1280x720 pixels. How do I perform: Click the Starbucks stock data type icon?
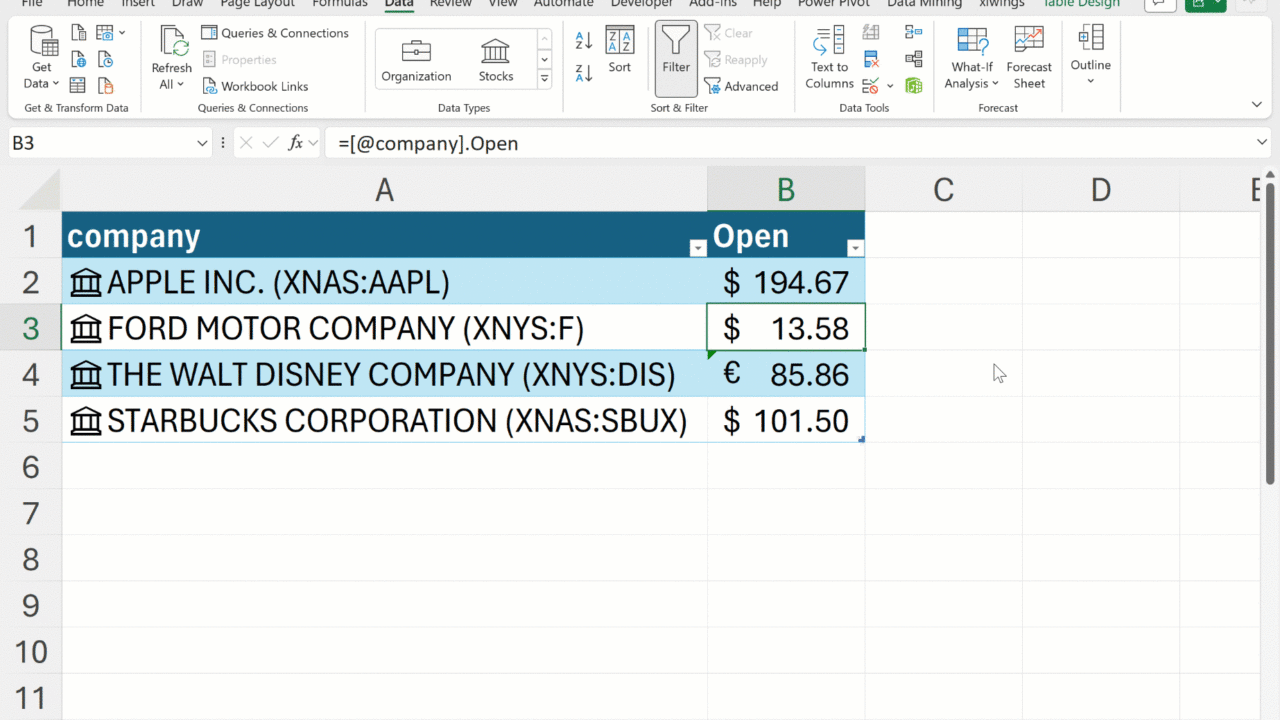click(86, 421)
